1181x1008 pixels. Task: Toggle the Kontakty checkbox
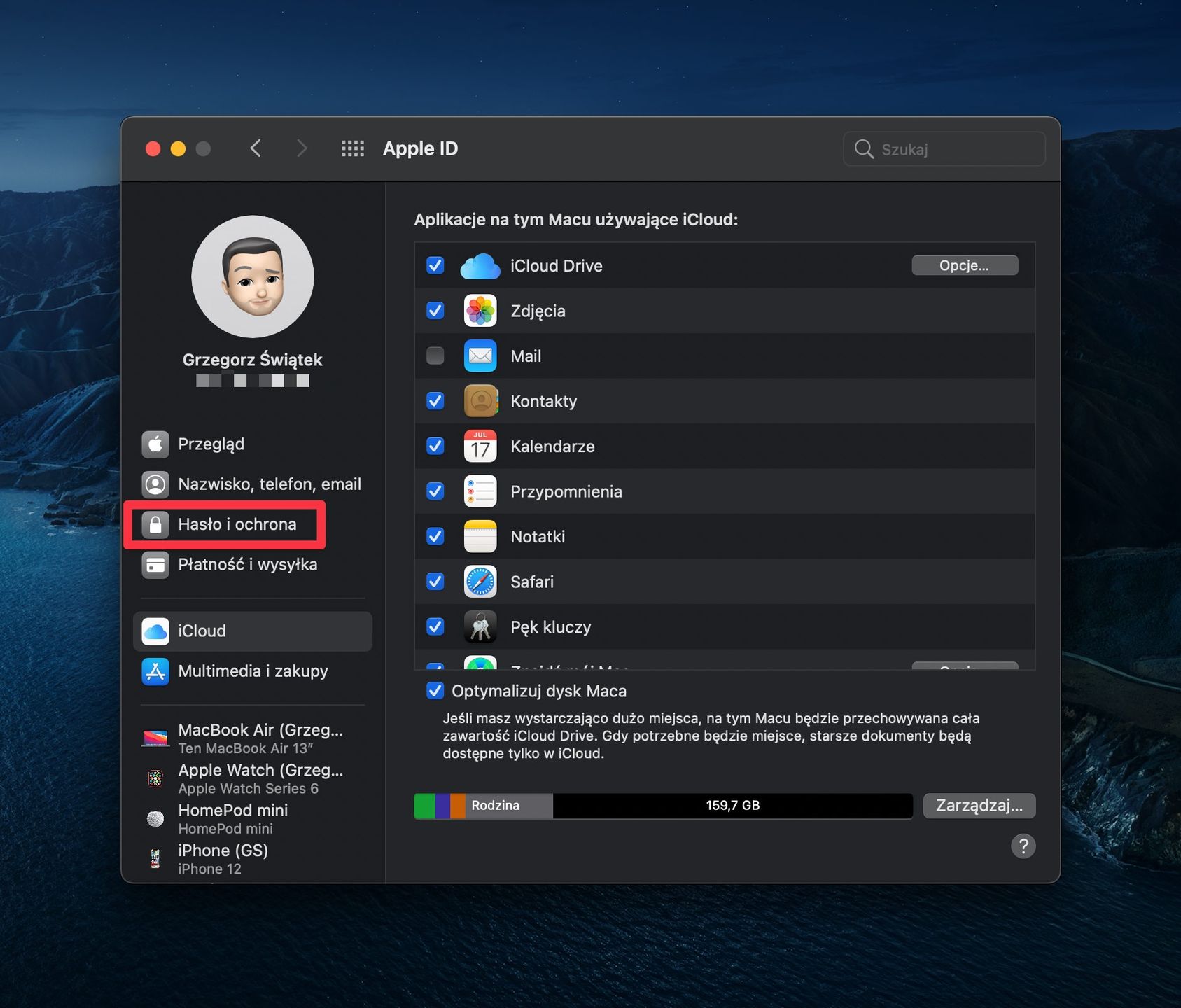[x=435, y=401]
